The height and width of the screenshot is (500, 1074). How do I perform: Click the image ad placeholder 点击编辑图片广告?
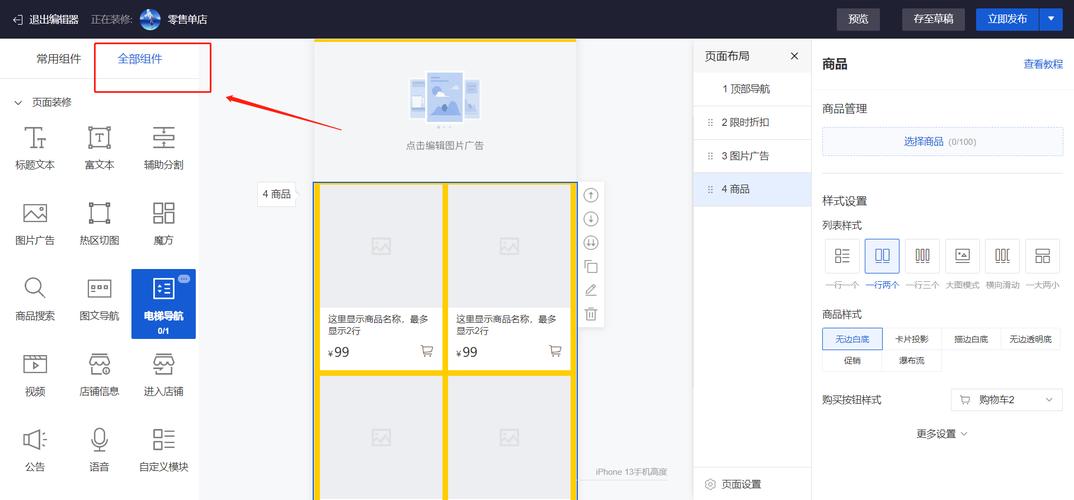445,110
